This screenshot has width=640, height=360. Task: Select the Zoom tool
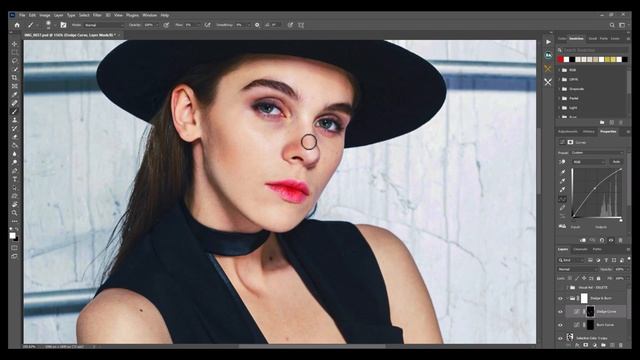coord(15,213)
